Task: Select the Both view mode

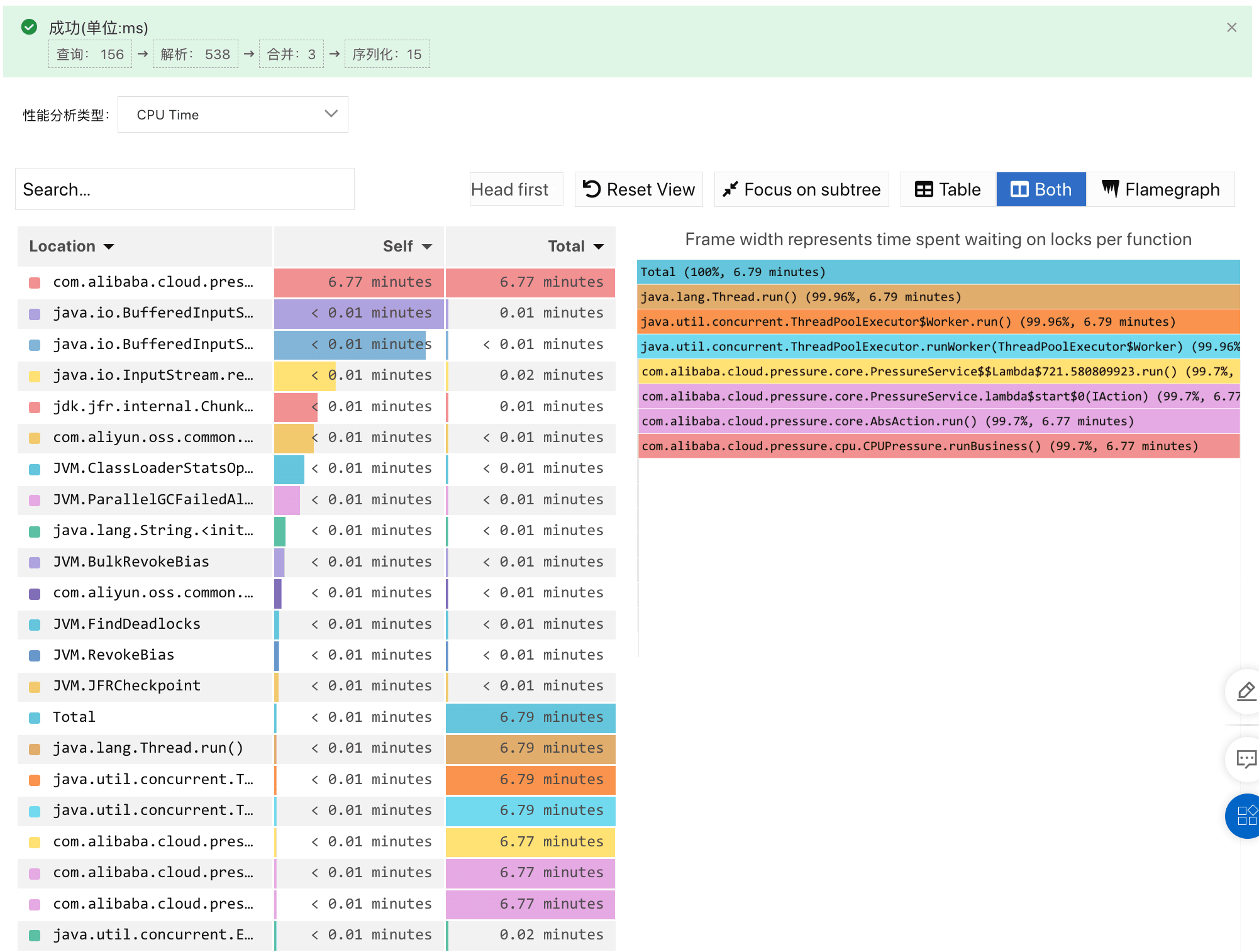Action: [x=1041, y=189]
